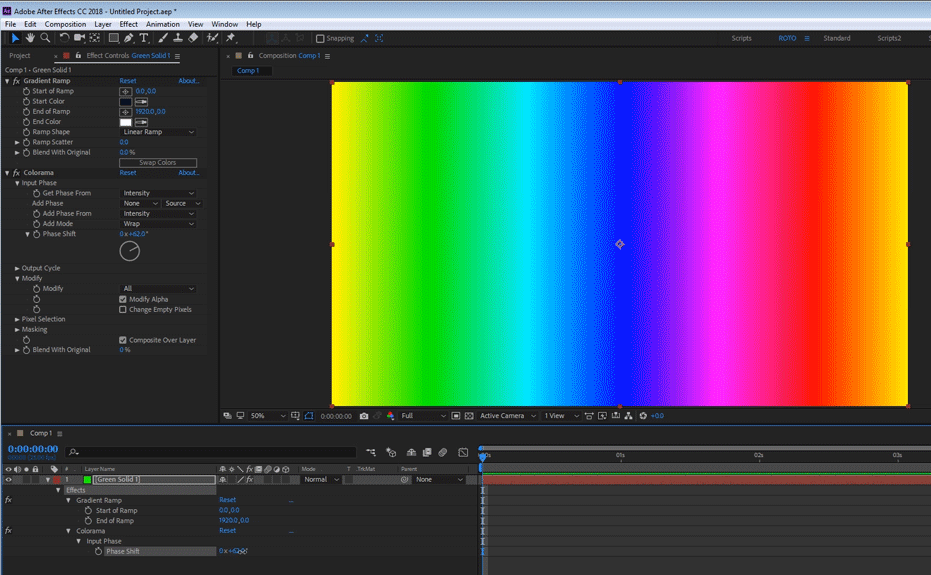Select the Rotation tool

pyautogui.click(x=64, y=38)
